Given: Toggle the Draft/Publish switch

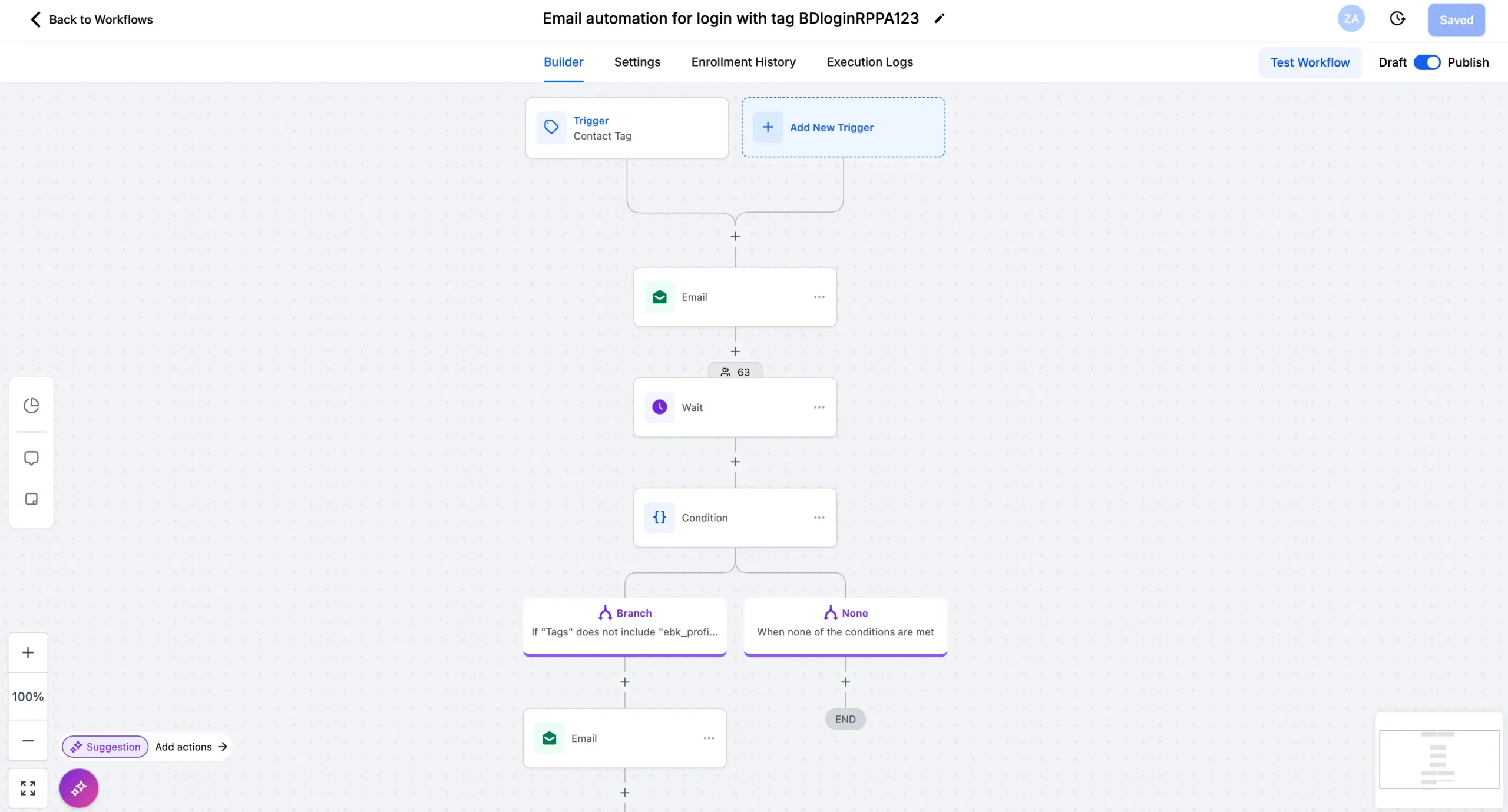Looking at the screenshot, I should coord(1427,62).
